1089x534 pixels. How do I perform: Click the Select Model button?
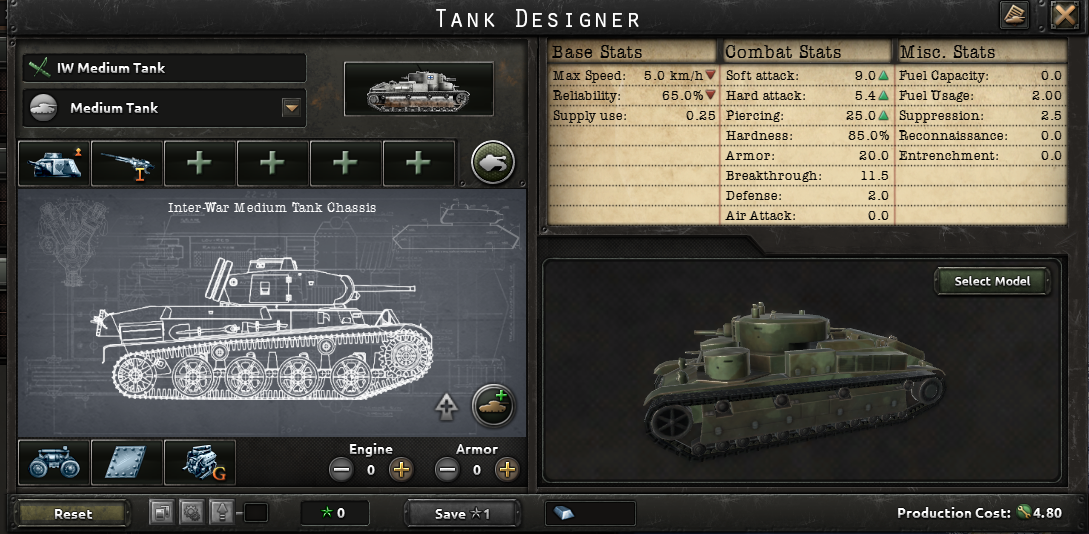point(992,281)
